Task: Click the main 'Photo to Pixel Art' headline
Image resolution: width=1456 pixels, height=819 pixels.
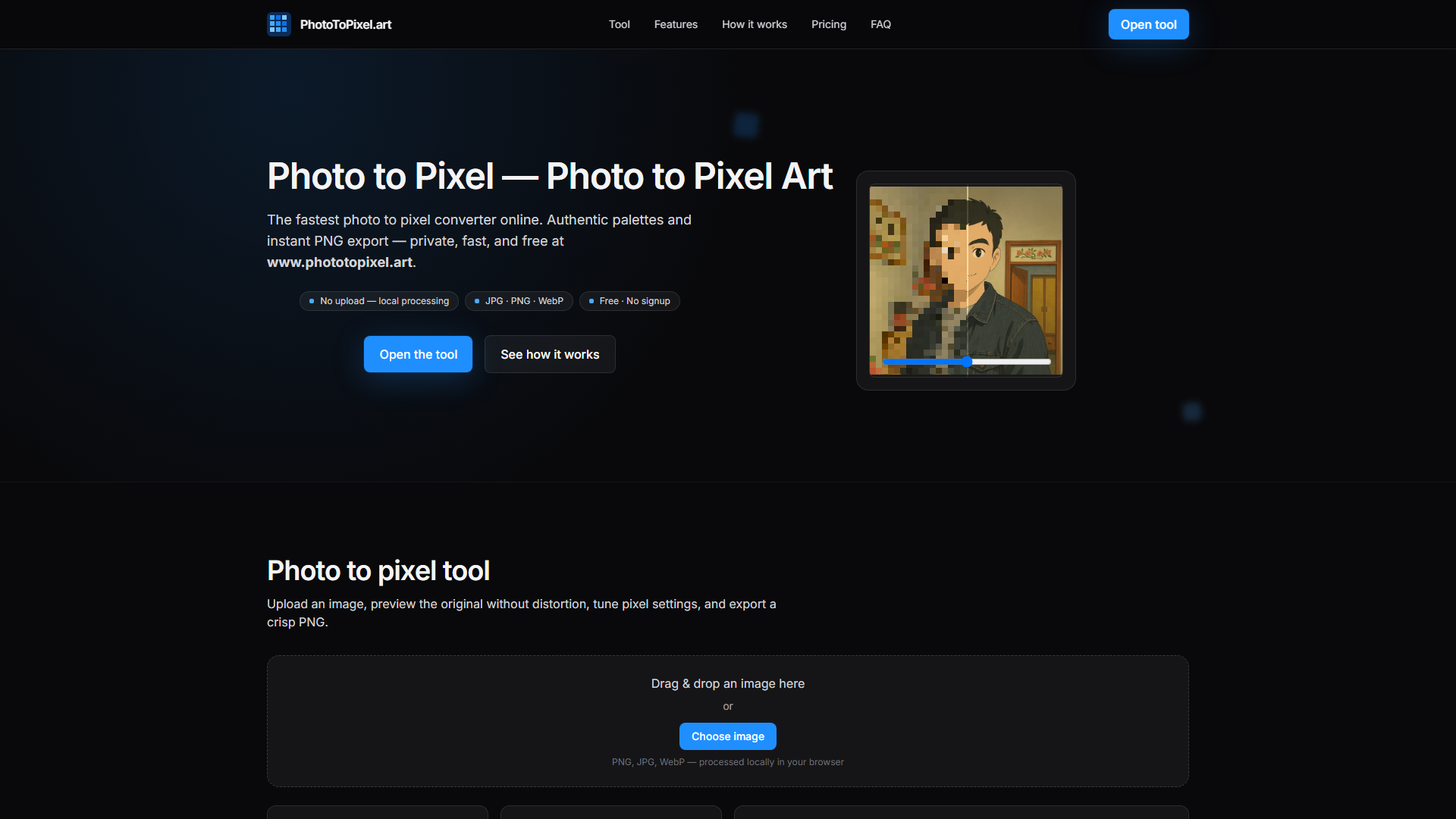Action: pos(550,176)
